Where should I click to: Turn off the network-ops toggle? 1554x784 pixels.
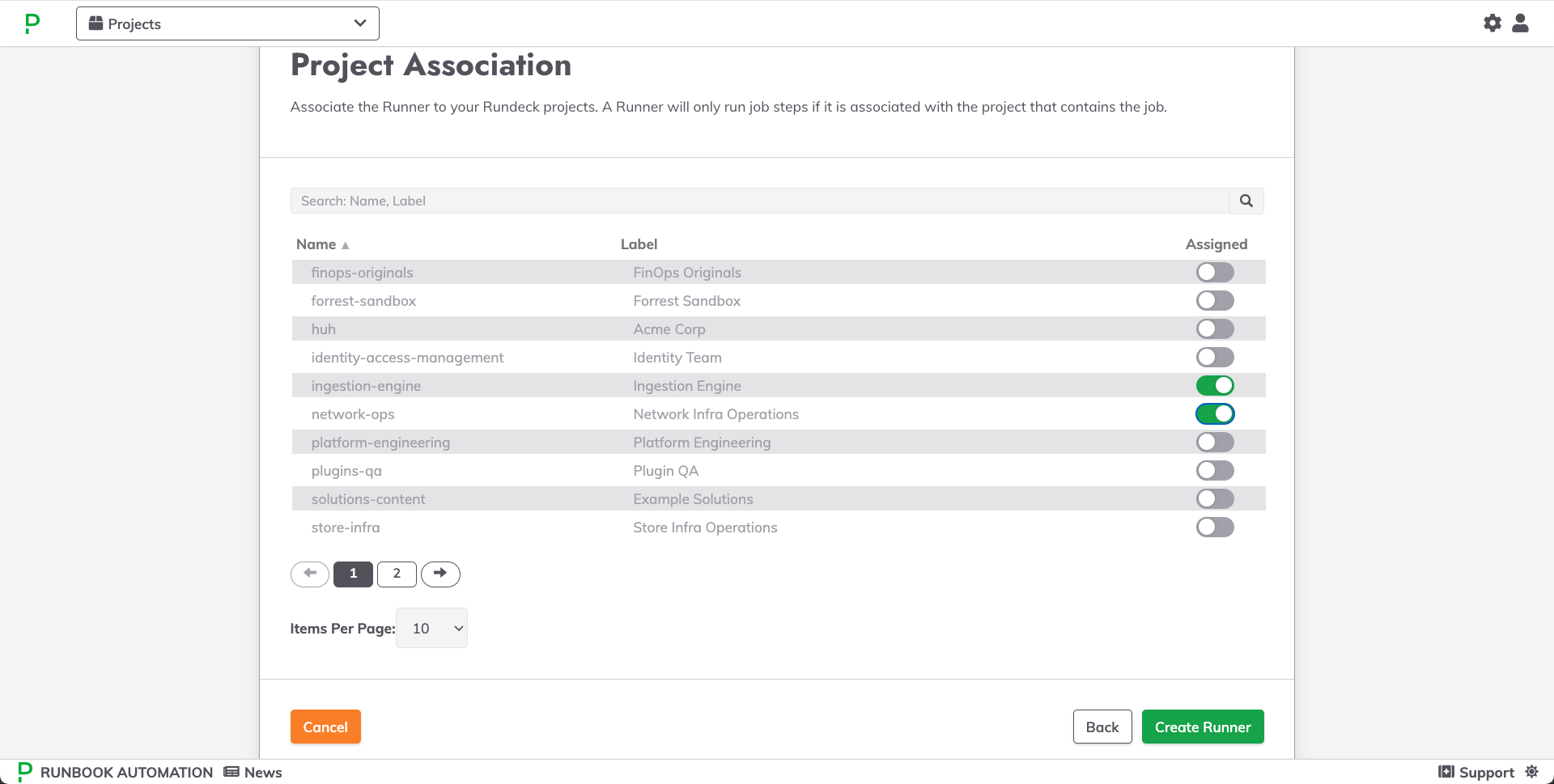1215,414
